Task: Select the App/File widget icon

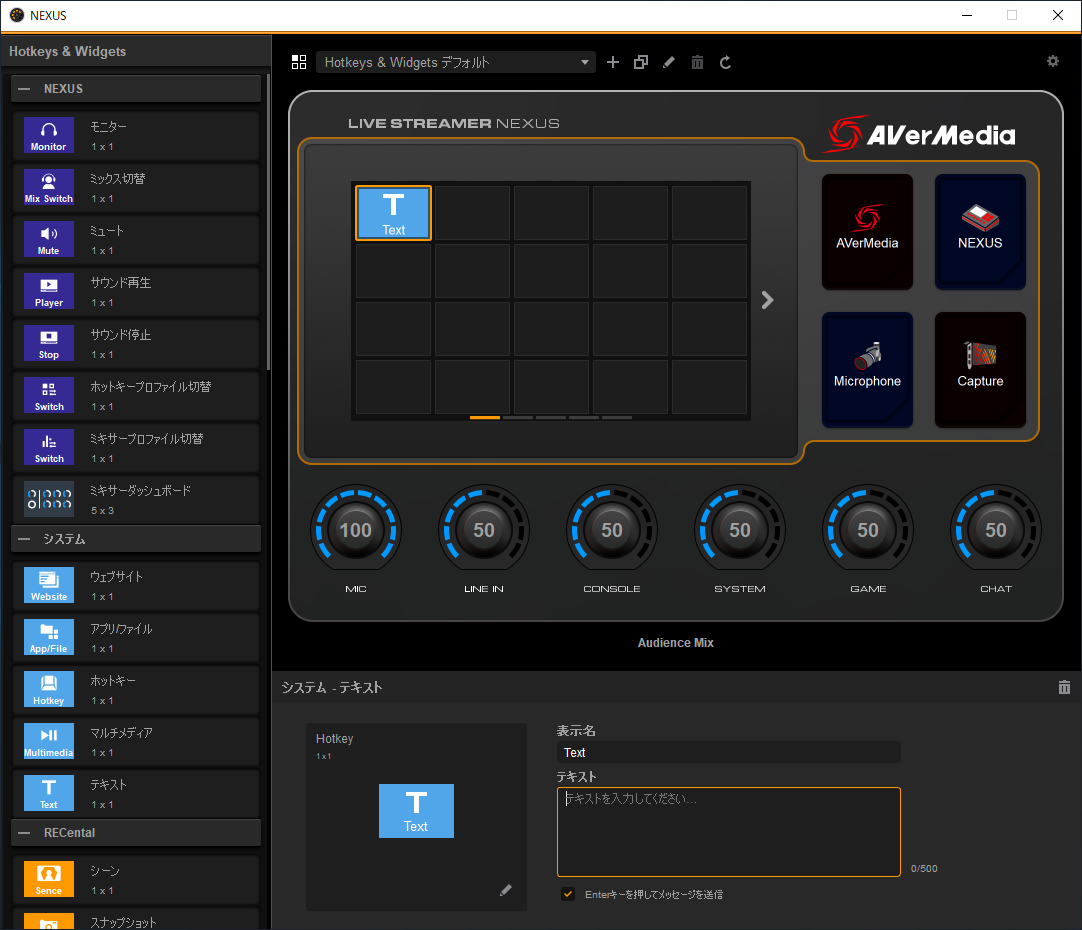Action: coord(48,637)
